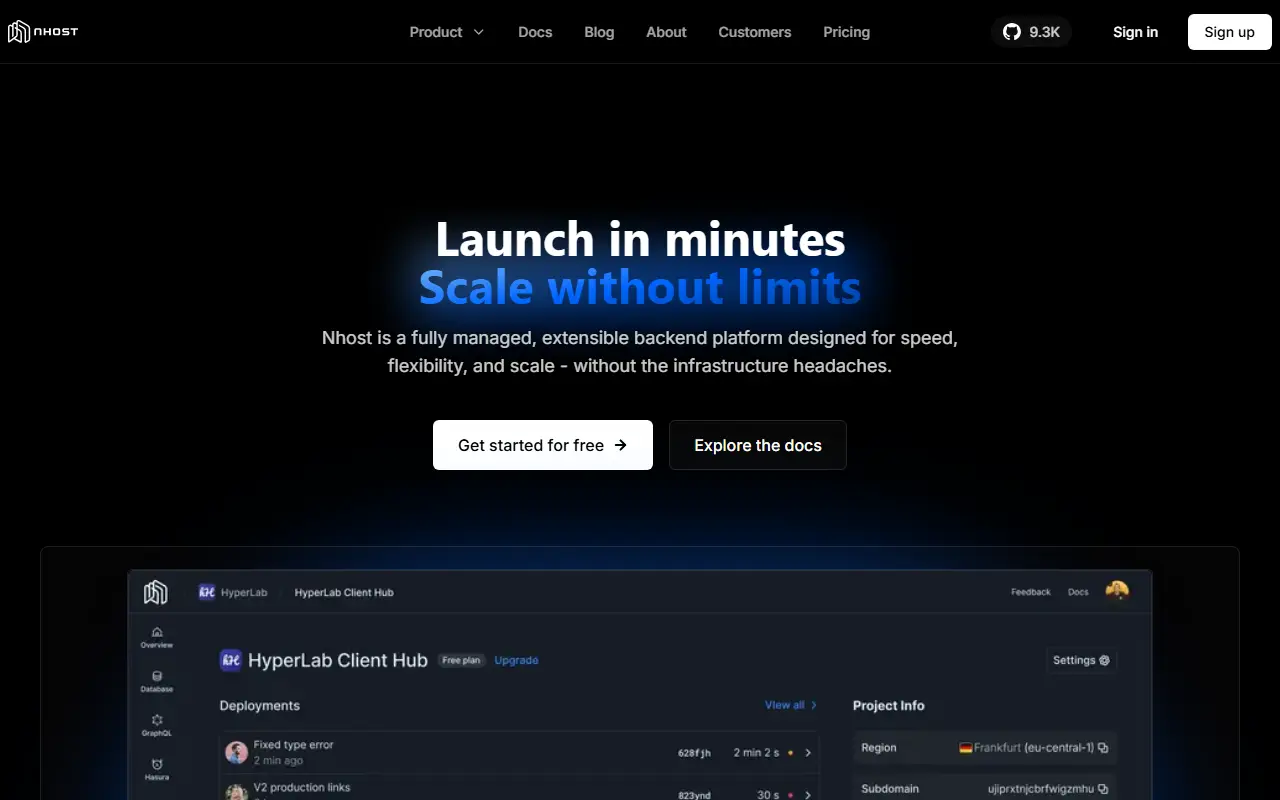This screenshot has height=800, width=1280.
Task: Click the Upgrade link beside Free plan
Action: click(516, 660)
